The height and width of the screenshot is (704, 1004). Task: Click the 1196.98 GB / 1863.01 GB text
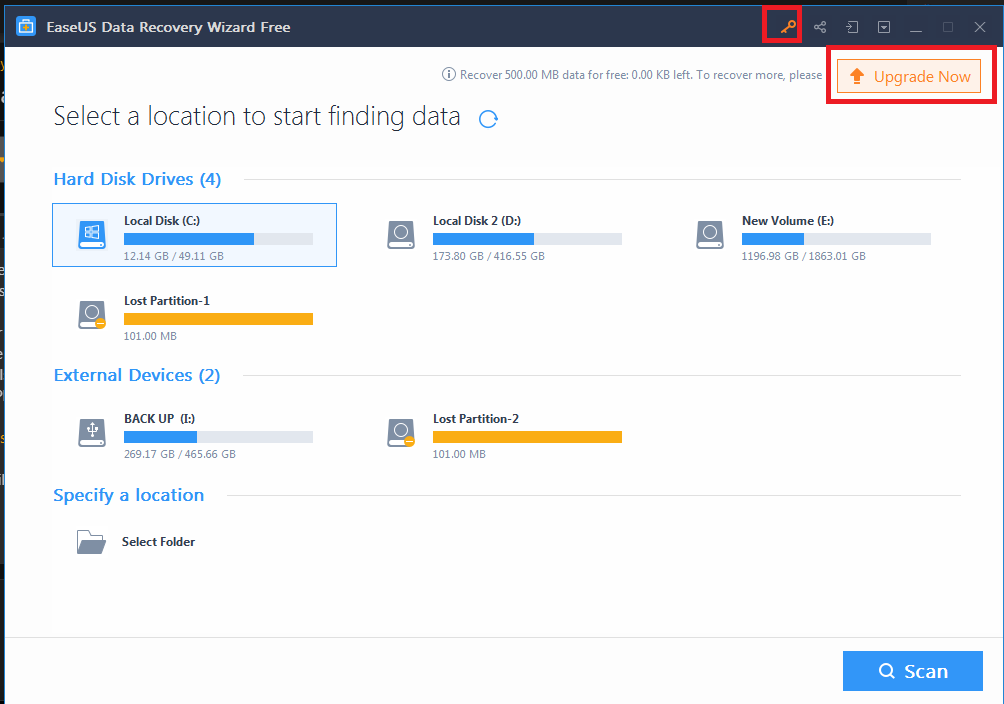[x=804, y=256]
